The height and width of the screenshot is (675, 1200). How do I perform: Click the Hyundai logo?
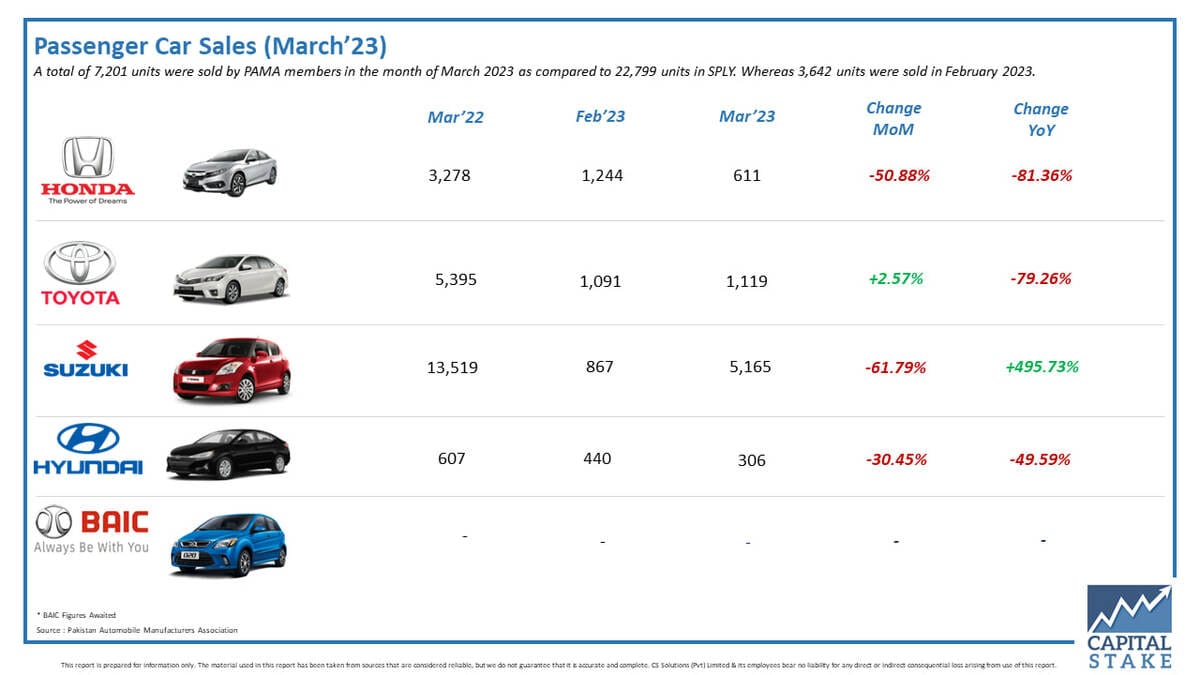88,450
